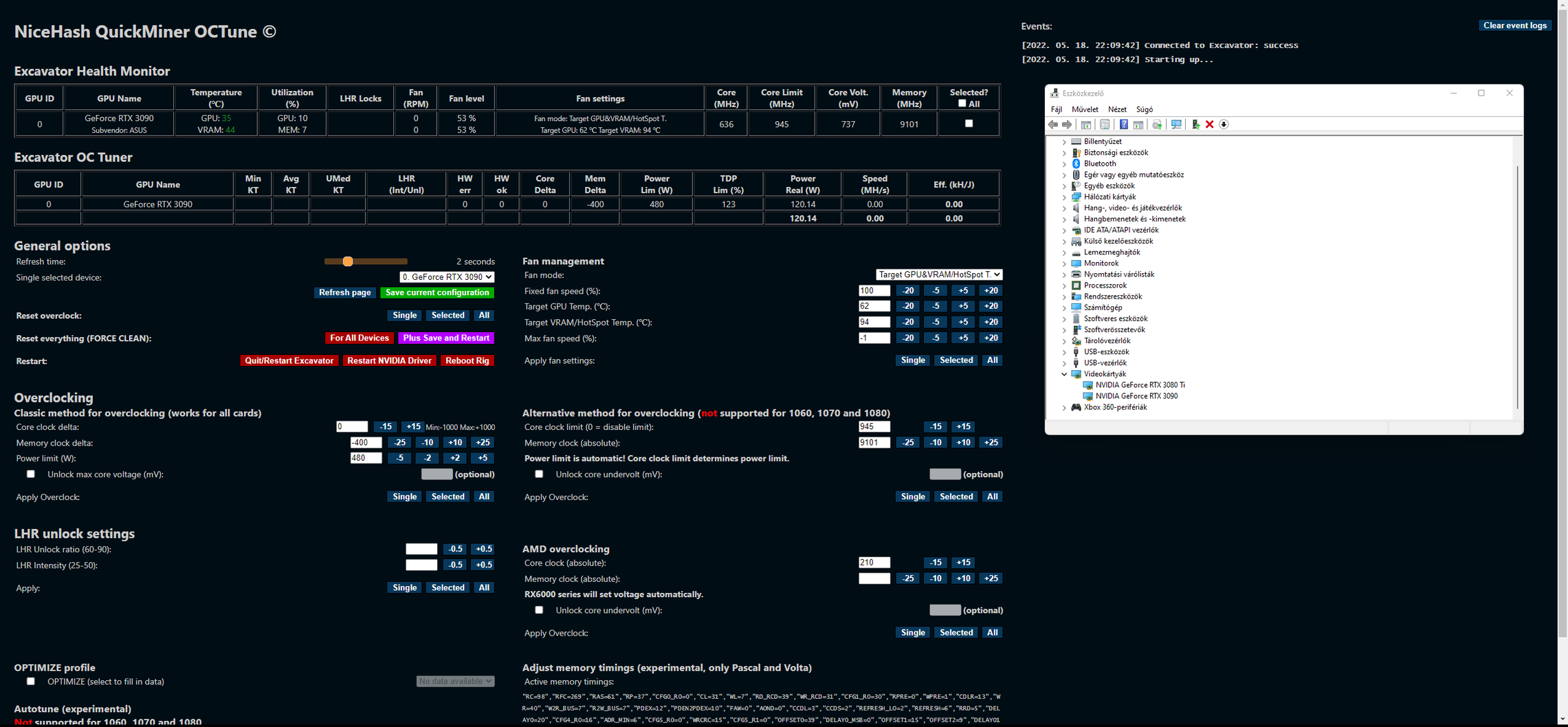
Task: Click the Forward arrow in Device Manager toolbar
Action: (1067, 124)
